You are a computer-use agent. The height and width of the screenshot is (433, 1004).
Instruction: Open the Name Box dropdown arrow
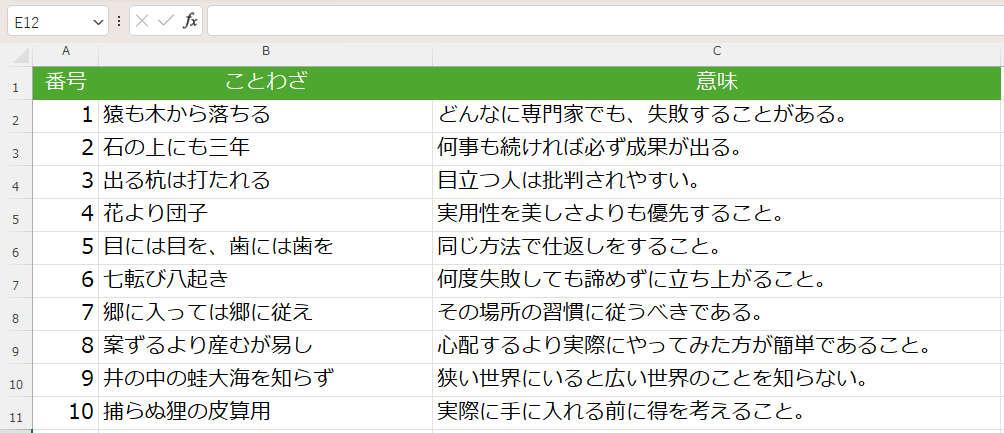click(97, 21)
